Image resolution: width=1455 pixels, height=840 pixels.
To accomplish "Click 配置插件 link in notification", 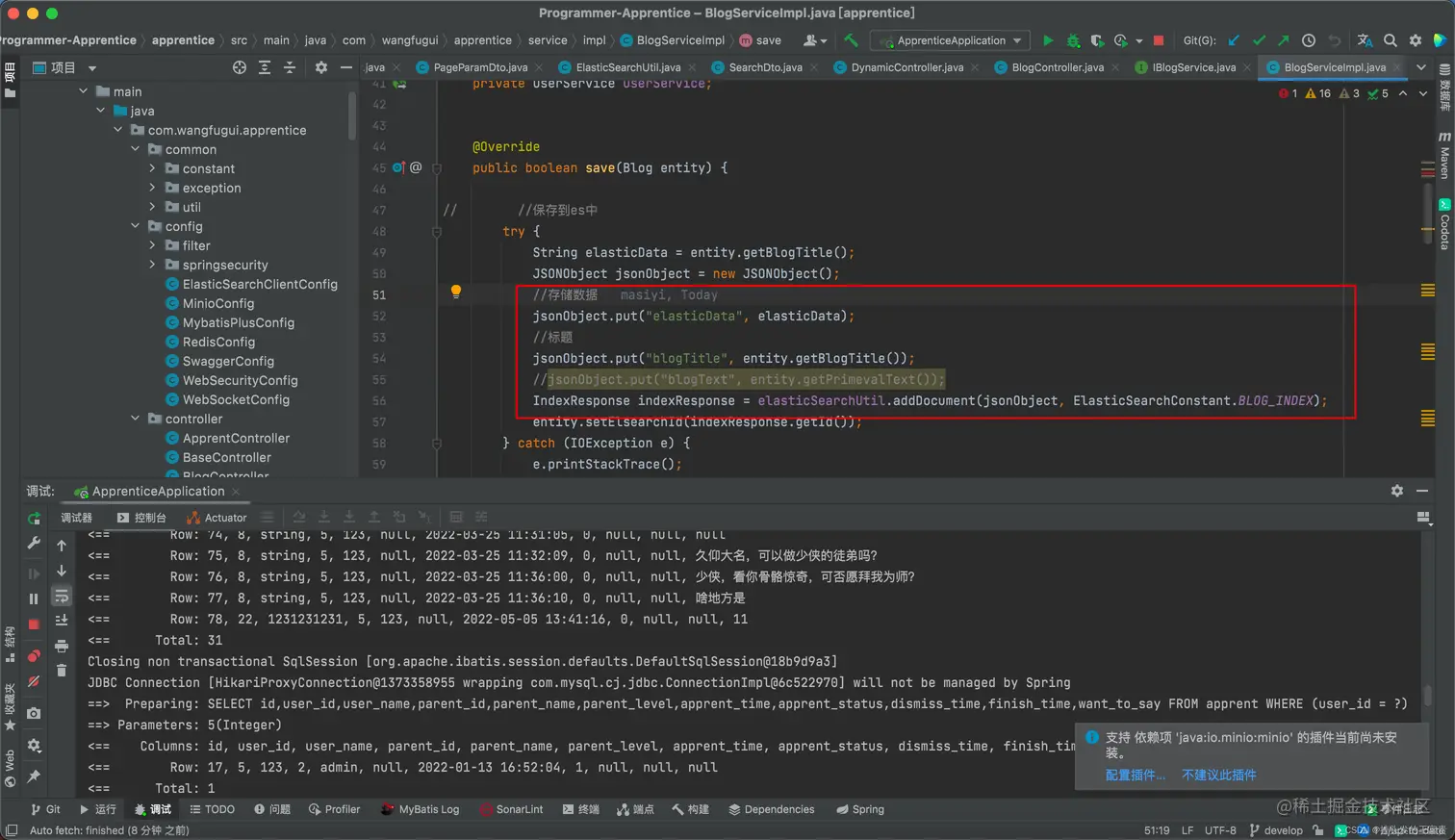I will click(x=1136, y=775).
